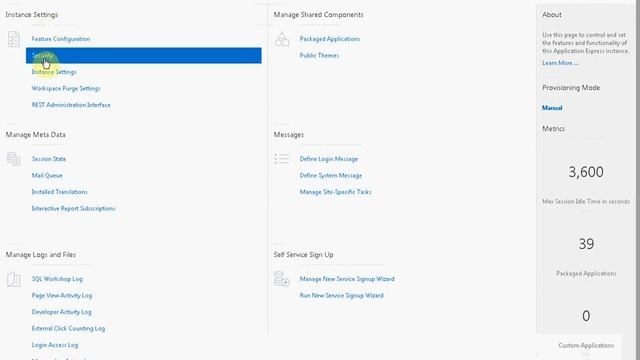Open Login Access Log

pyautogui.click(x=55, y=345)
